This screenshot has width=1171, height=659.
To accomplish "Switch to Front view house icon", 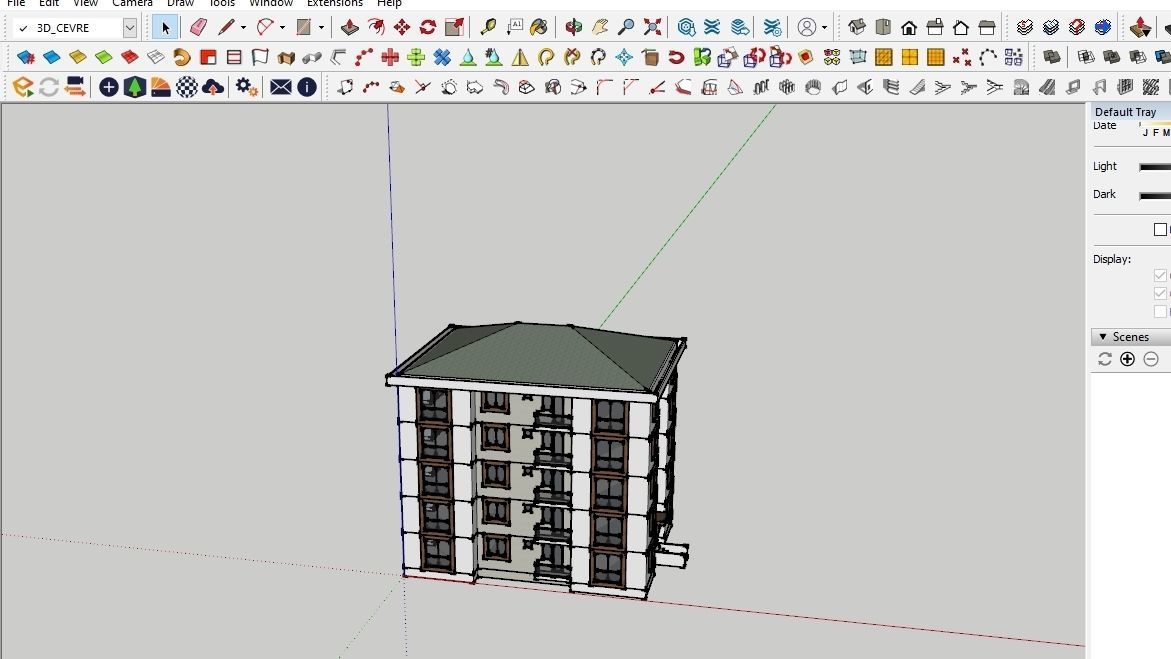I will [909, 28].
